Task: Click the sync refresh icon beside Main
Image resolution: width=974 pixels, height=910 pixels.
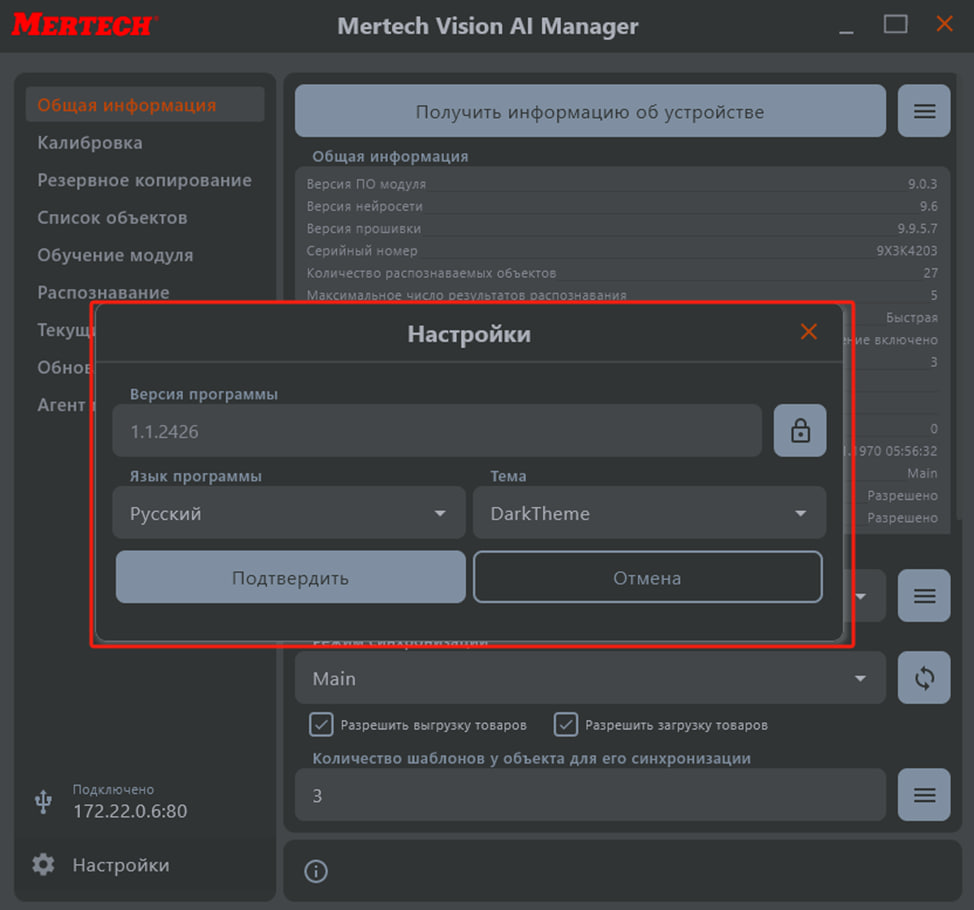Action: pyautogui.click(x=924, y=678)
